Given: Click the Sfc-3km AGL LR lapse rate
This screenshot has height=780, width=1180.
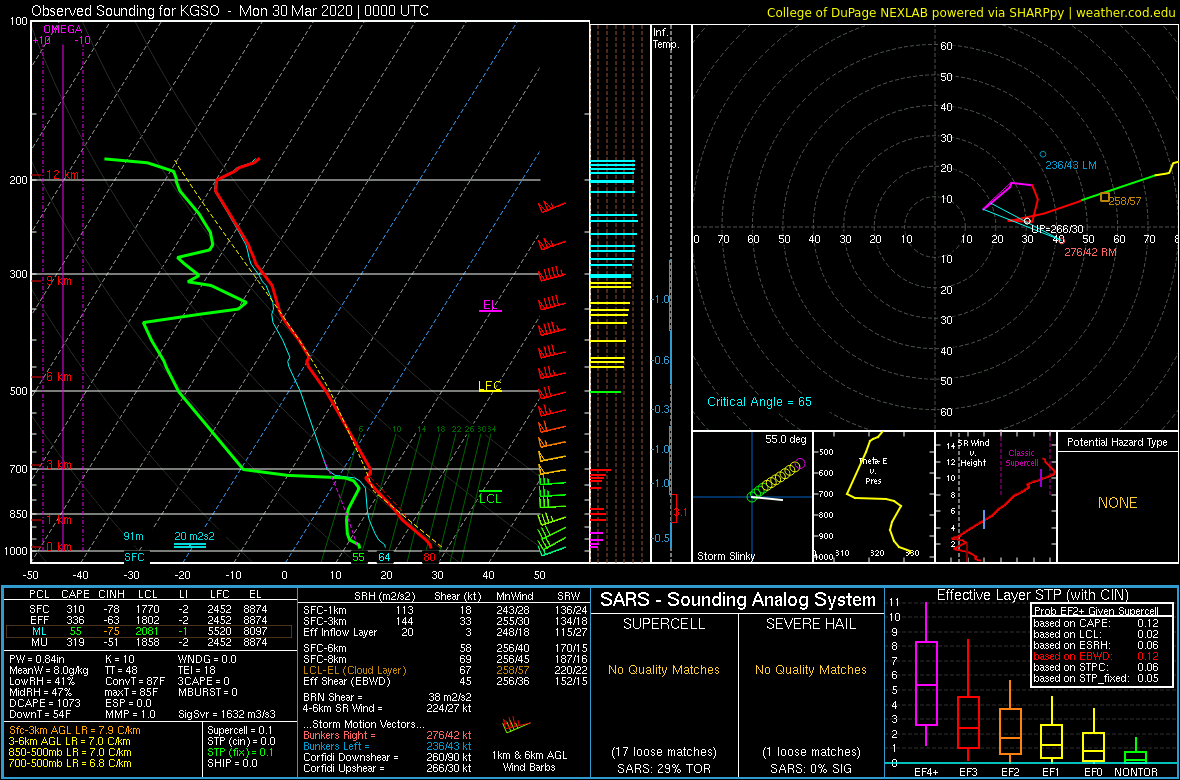Looking at the screenshot, I should pyautogui.click(x=75, y=730).
